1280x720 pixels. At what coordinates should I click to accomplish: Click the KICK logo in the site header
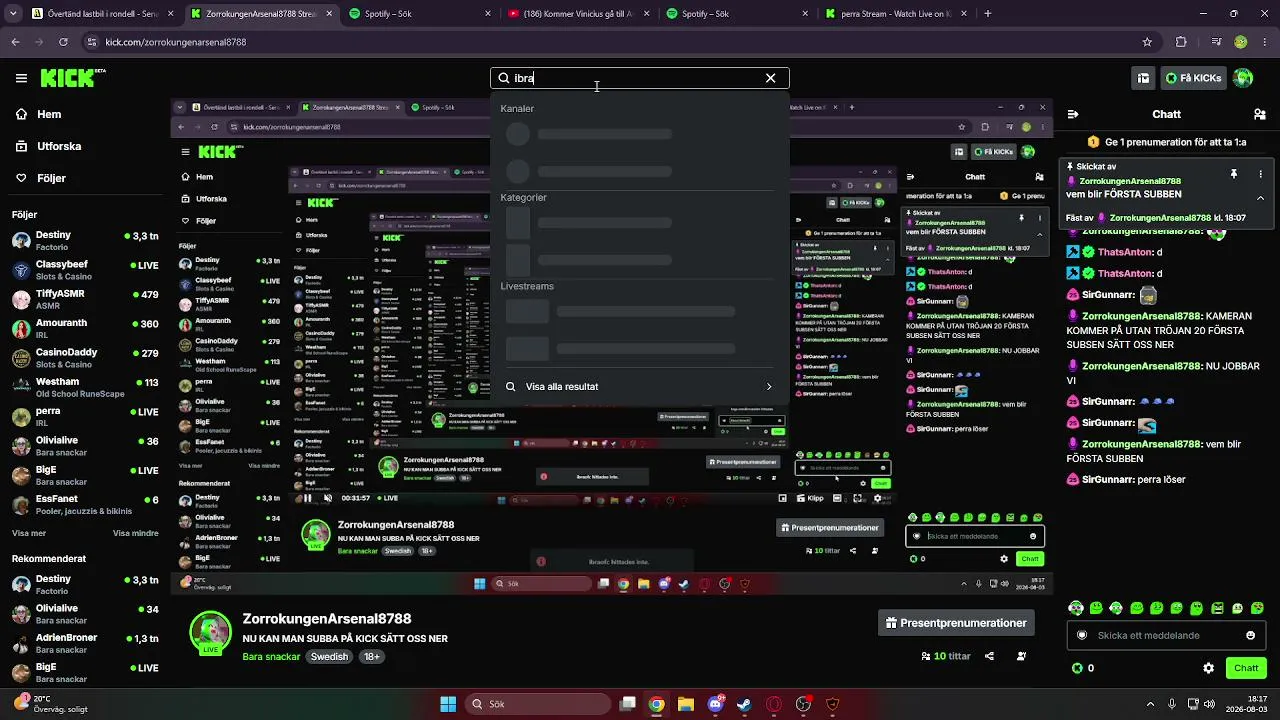pyautogui.click(x=73, y=78)
